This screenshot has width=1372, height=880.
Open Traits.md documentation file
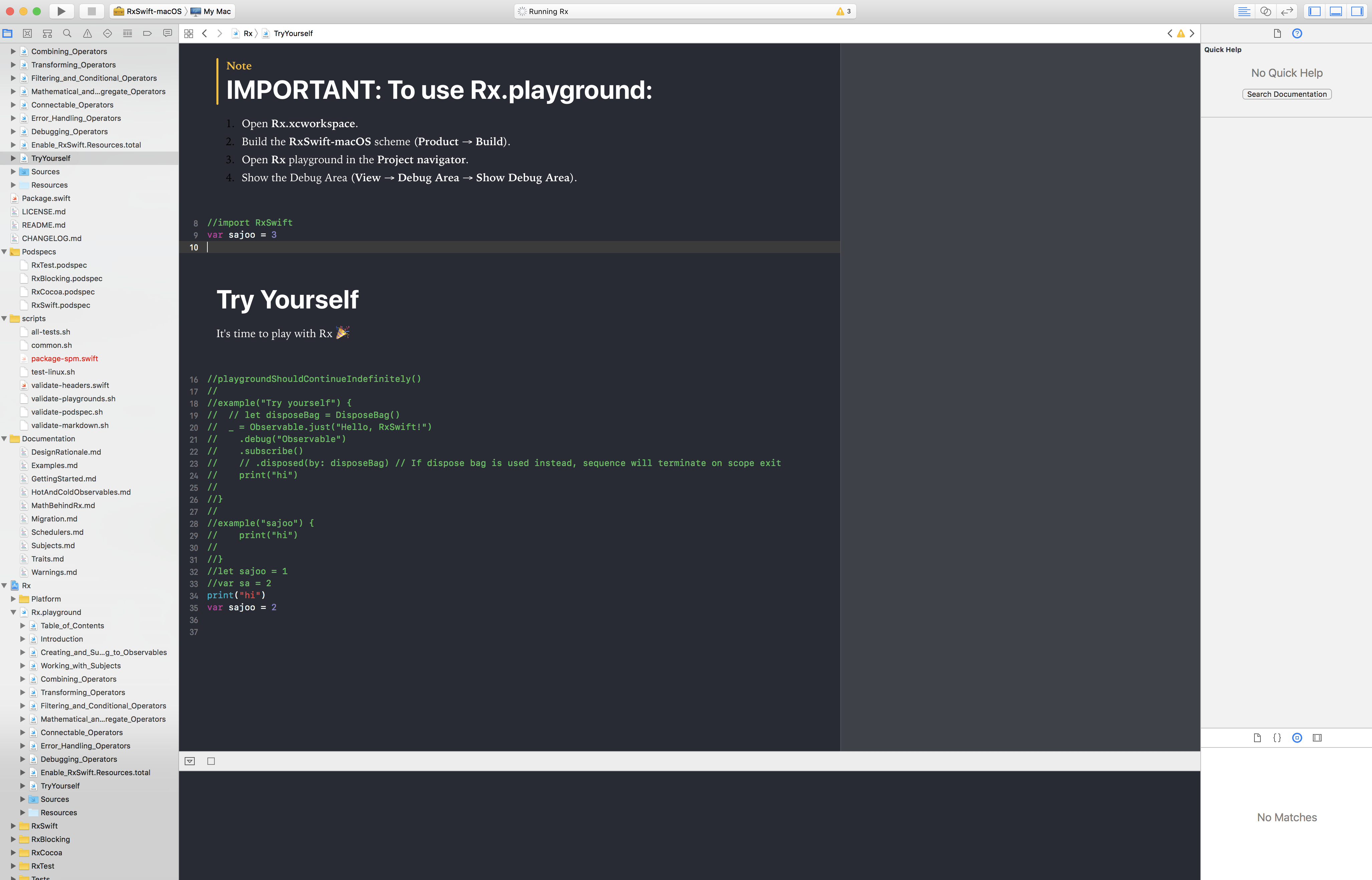47,559
